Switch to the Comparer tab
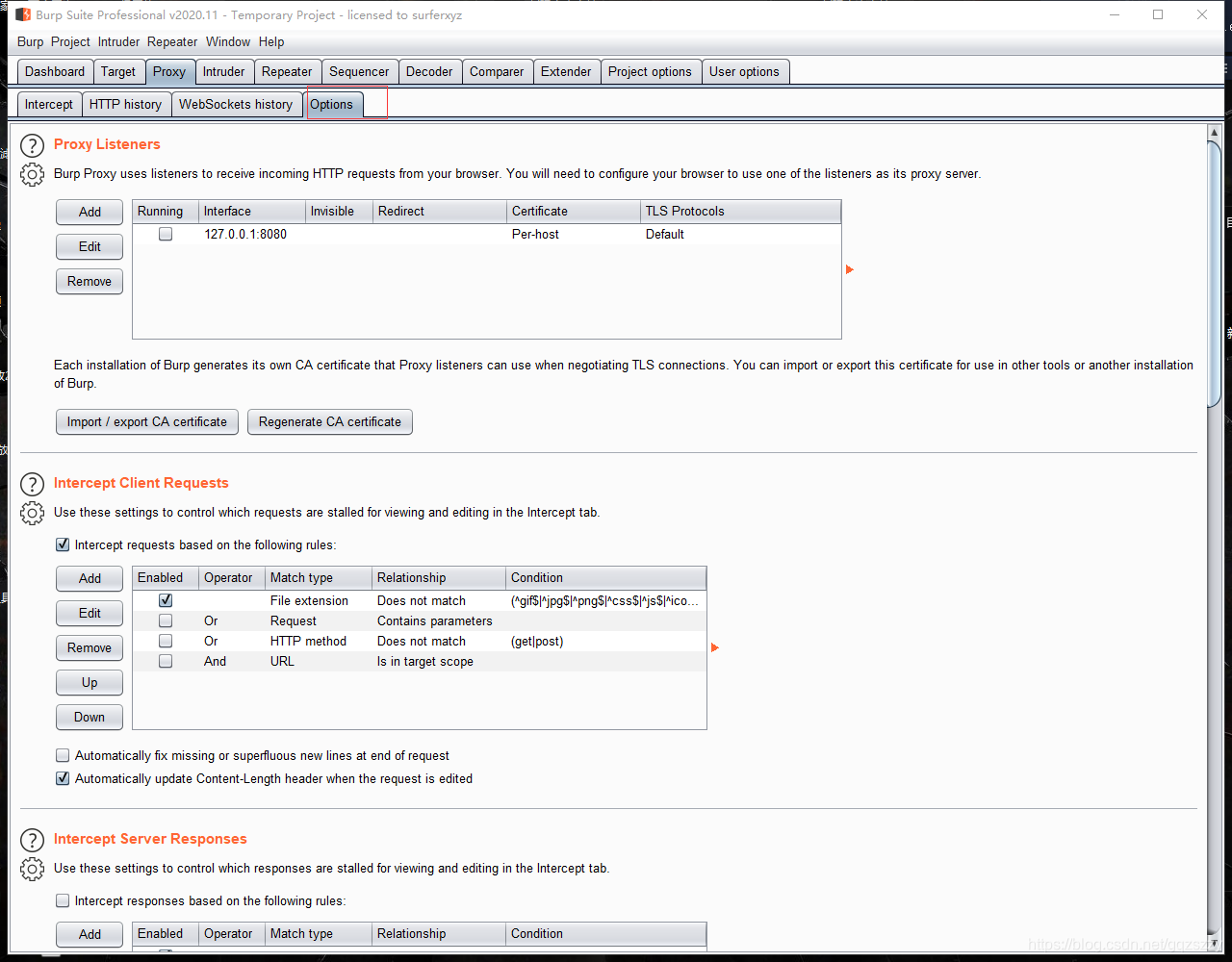Image resolution: width=1232 pixels, height=962 pixels. 497,71
